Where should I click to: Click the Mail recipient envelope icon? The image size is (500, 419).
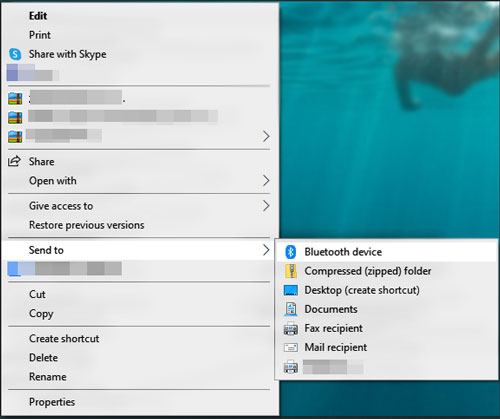pos(291,348)
